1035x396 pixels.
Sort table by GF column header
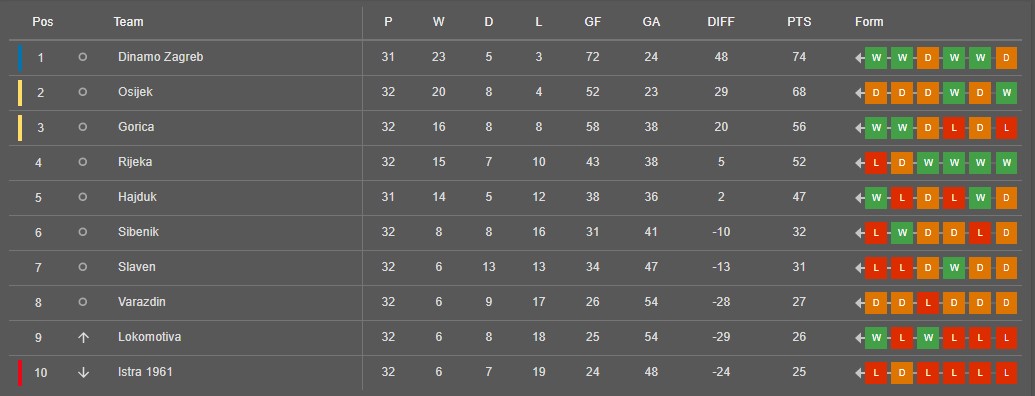593,22
